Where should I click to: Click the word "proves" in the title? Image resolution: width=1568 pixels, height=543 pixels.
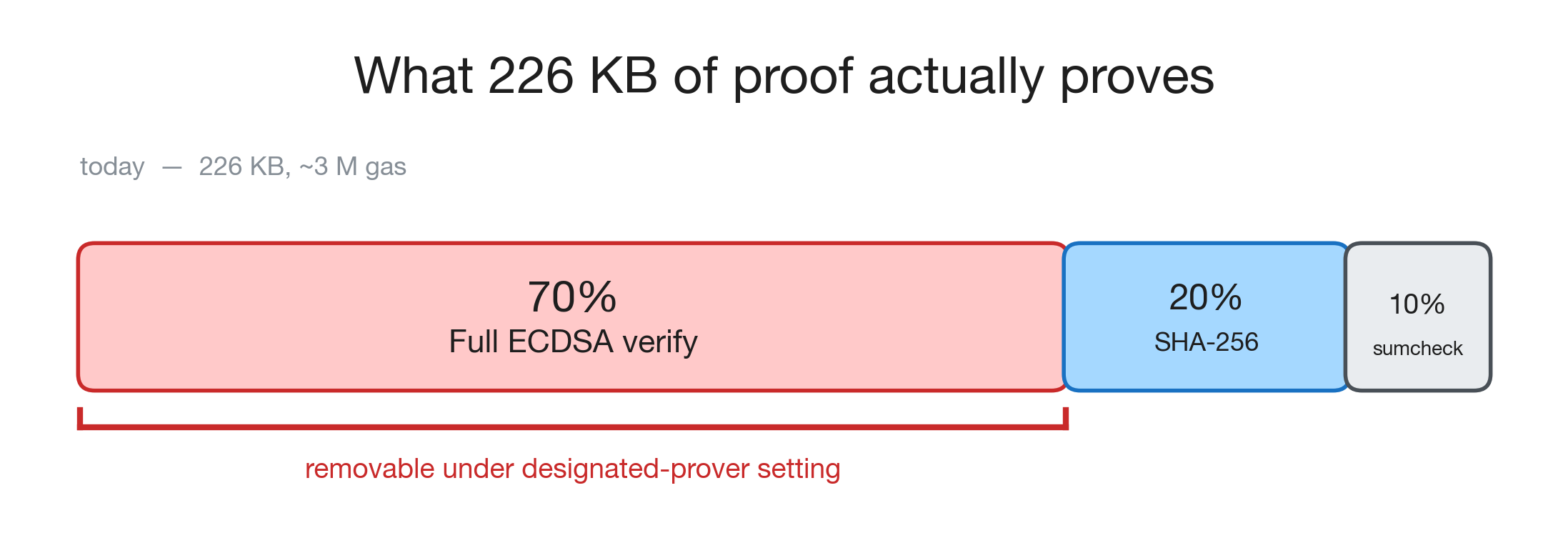pyautogui.click(x=1137, y=77)
